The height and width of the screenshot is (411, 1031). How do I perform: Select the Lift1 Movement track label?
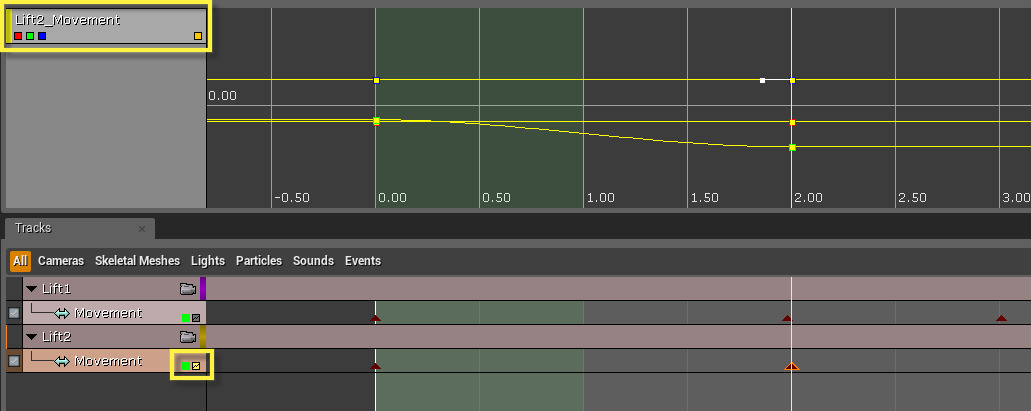[108, 313]
